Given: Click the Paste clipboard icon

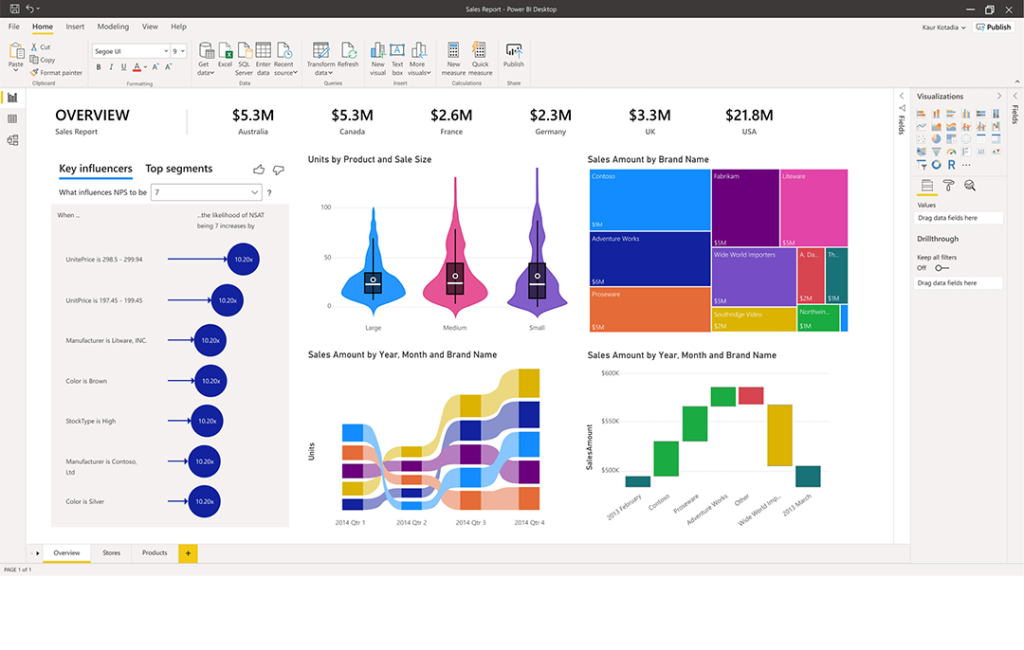Looking at the screenshot, I should coord(16,52).
